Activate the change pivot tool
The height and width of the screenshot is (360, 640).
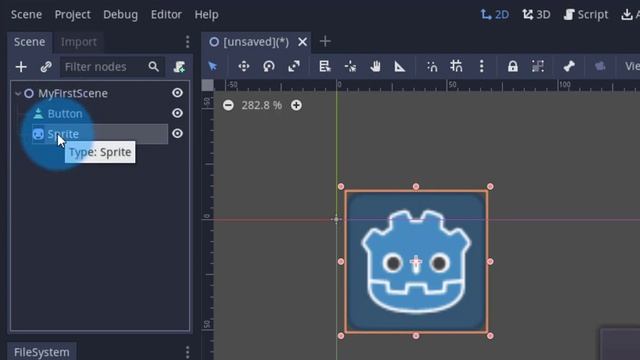pos(350,66)
